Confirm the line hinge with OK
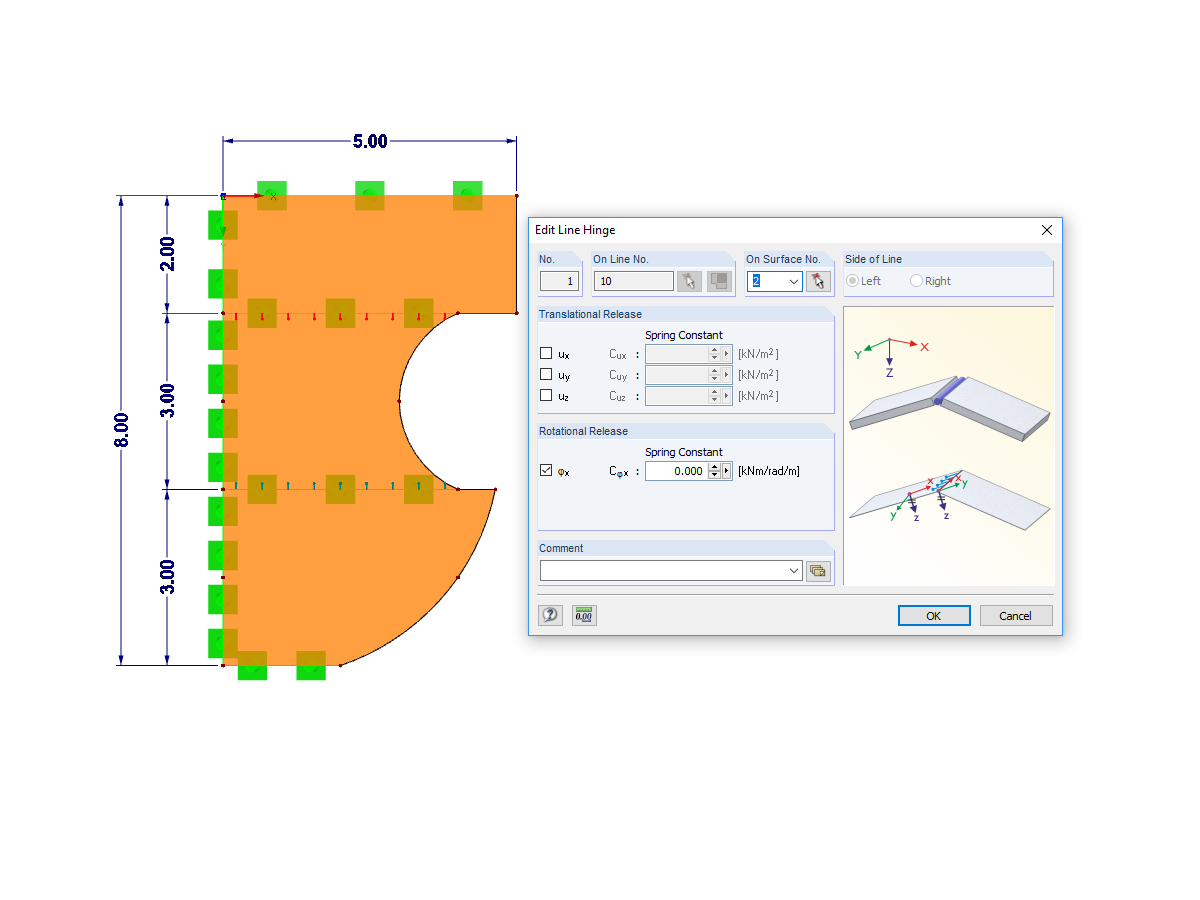 933,615
